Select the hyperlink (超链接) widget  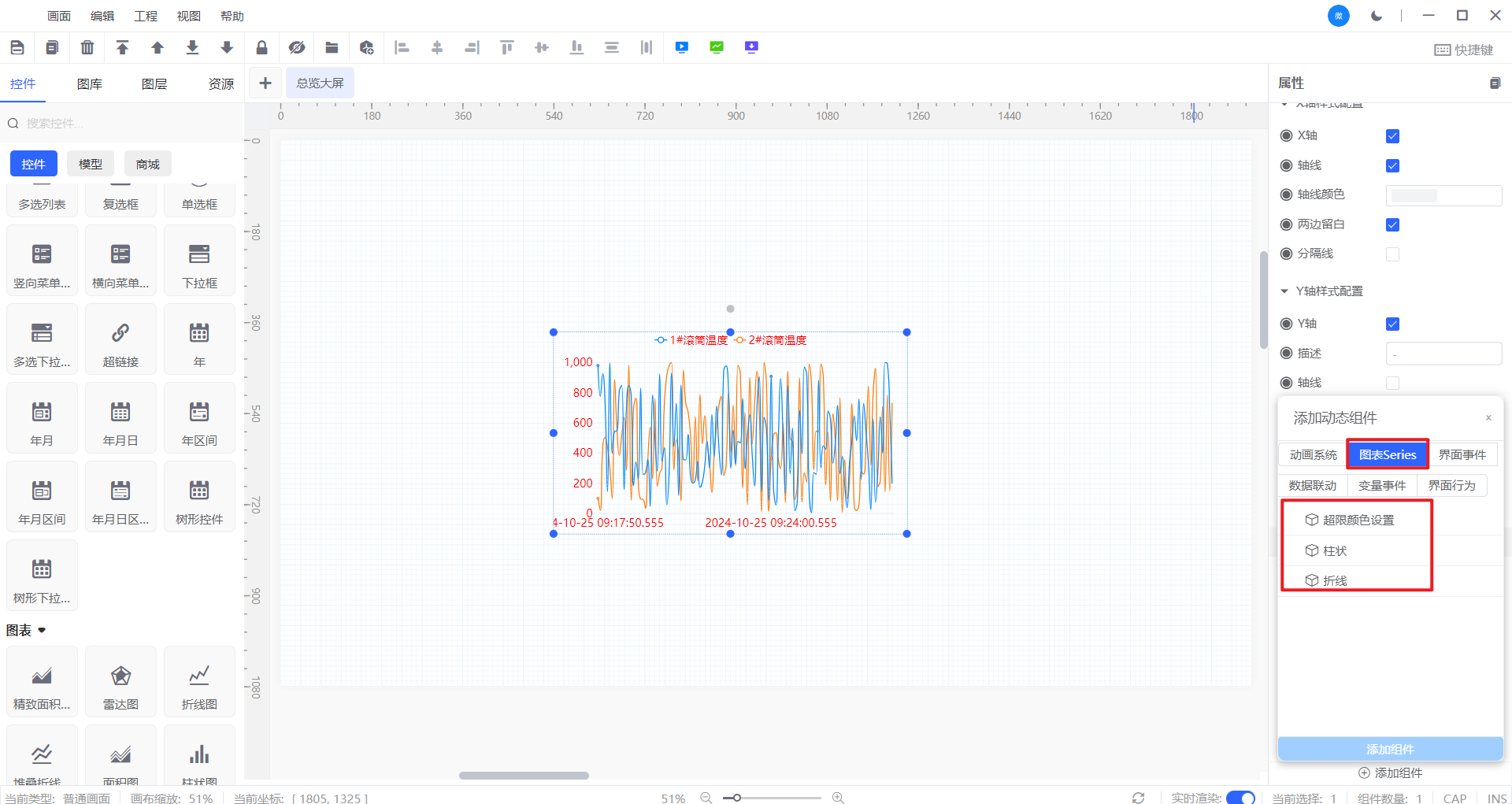click(x=120, y=339)
